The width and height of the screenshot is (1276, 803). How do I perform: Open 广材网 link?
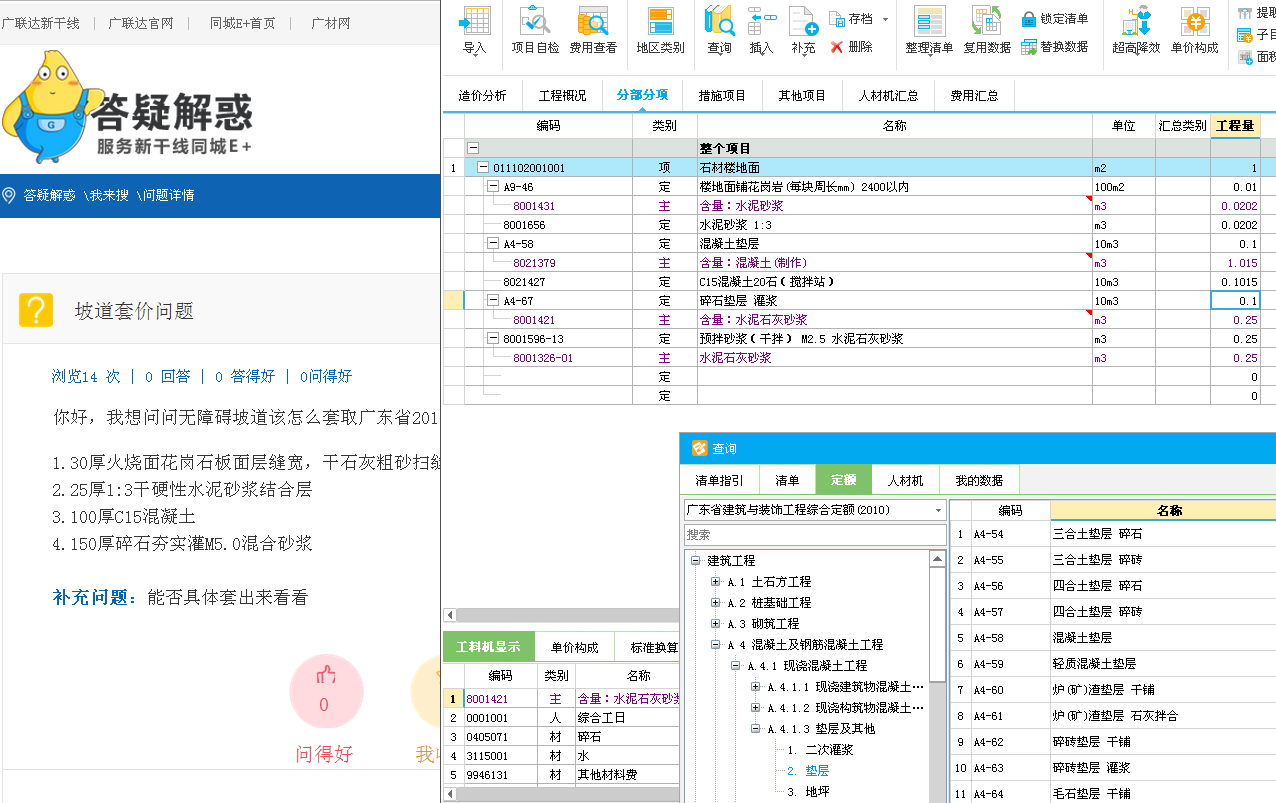pos(331,23)
